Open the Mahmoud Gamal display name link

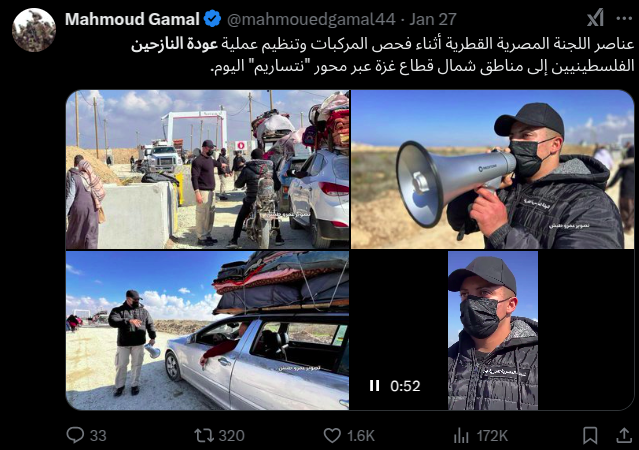coord(132,19)
